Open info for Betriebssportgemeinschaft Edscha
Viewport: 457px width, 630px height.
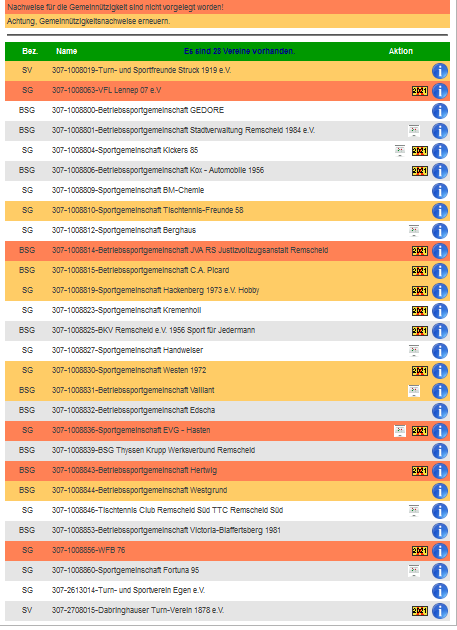(x=440, y=411)
